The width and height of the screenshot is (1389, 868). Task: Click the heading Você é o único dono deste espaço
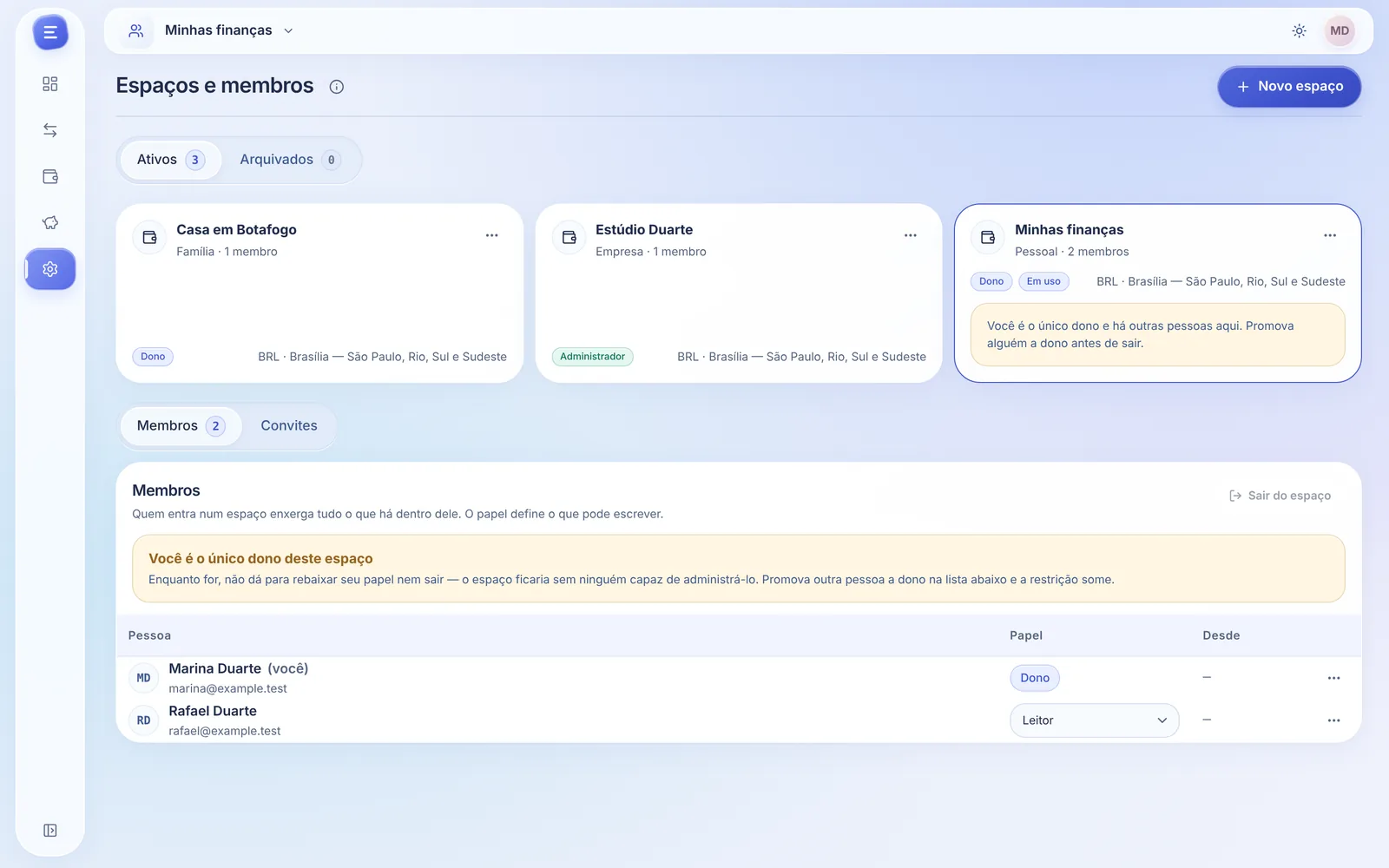[x=260, y=559]
